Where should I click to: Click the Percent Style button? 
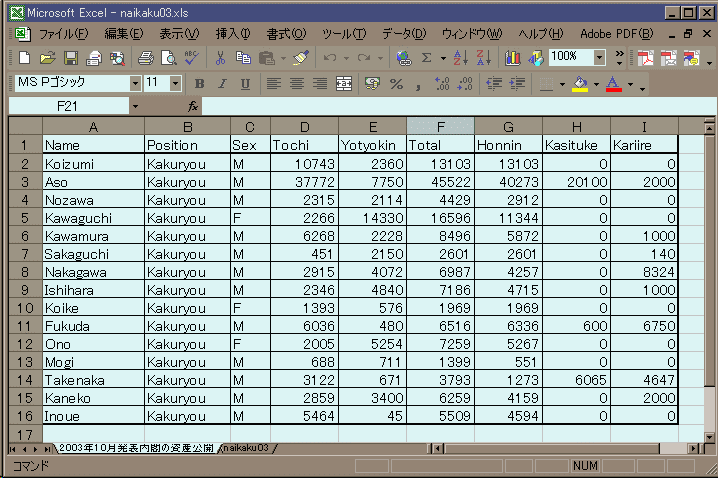(396, 84)
